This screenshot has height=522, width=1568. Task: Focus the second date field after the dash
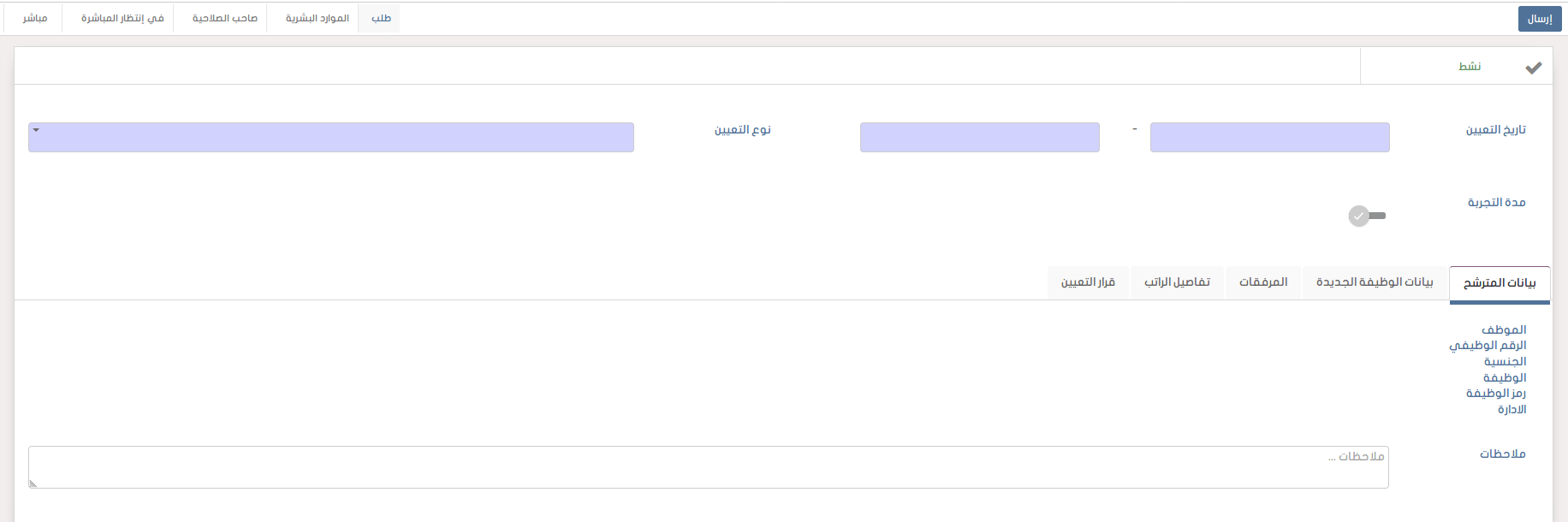pyautogui.click(x=979, y=137)
